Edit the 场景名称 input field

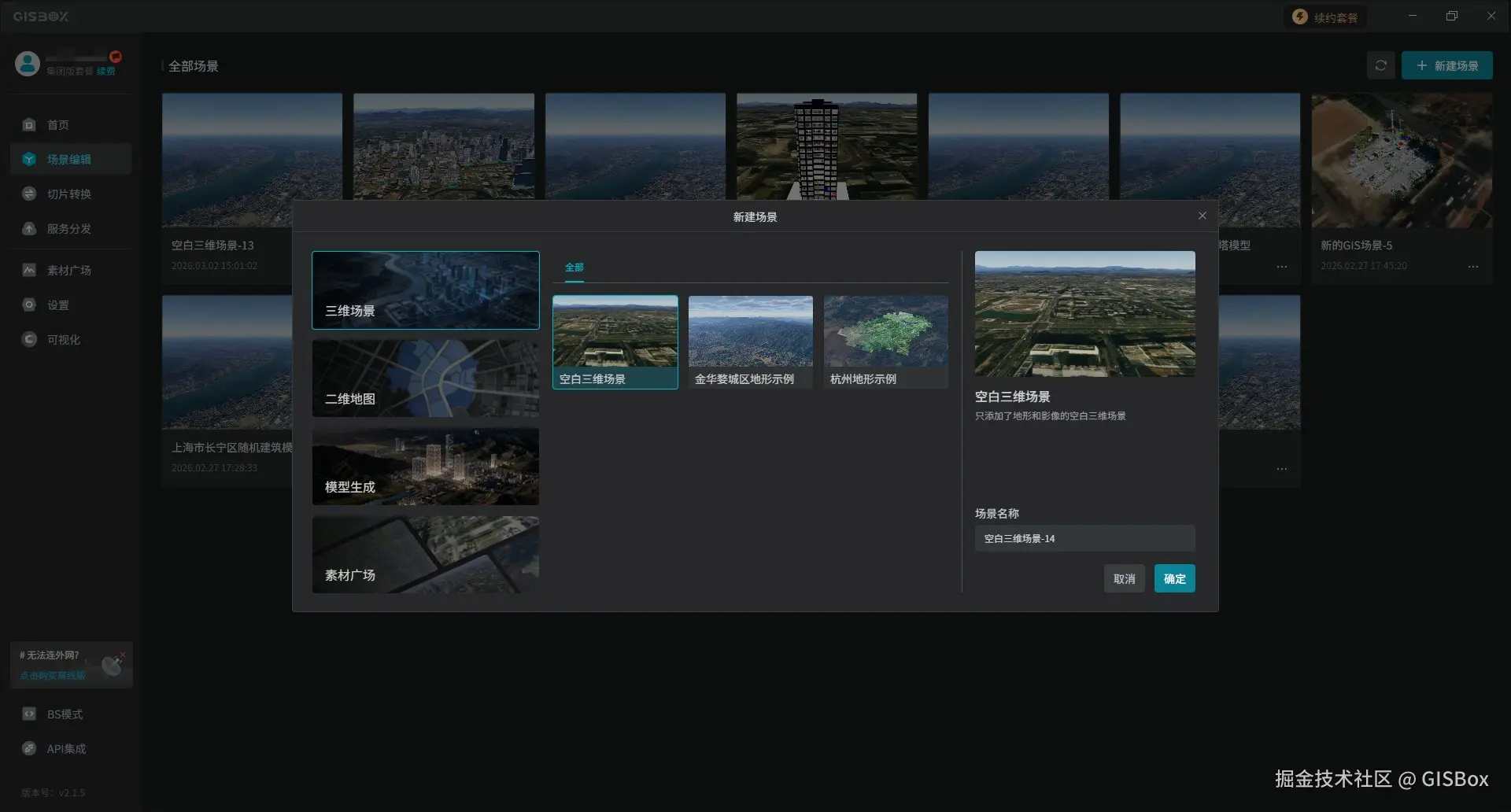(1084, 538)
